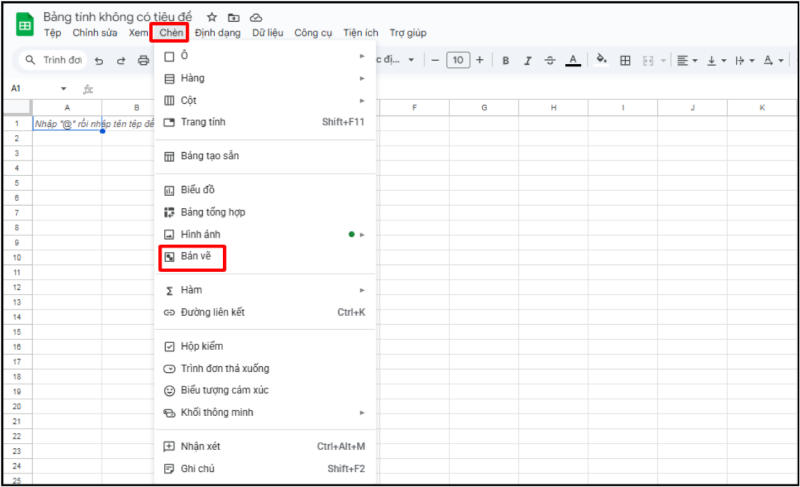The image size is (800, 487).
Task: Expand the Hình ảnh submenu
Action: click(x=362, y=234)
